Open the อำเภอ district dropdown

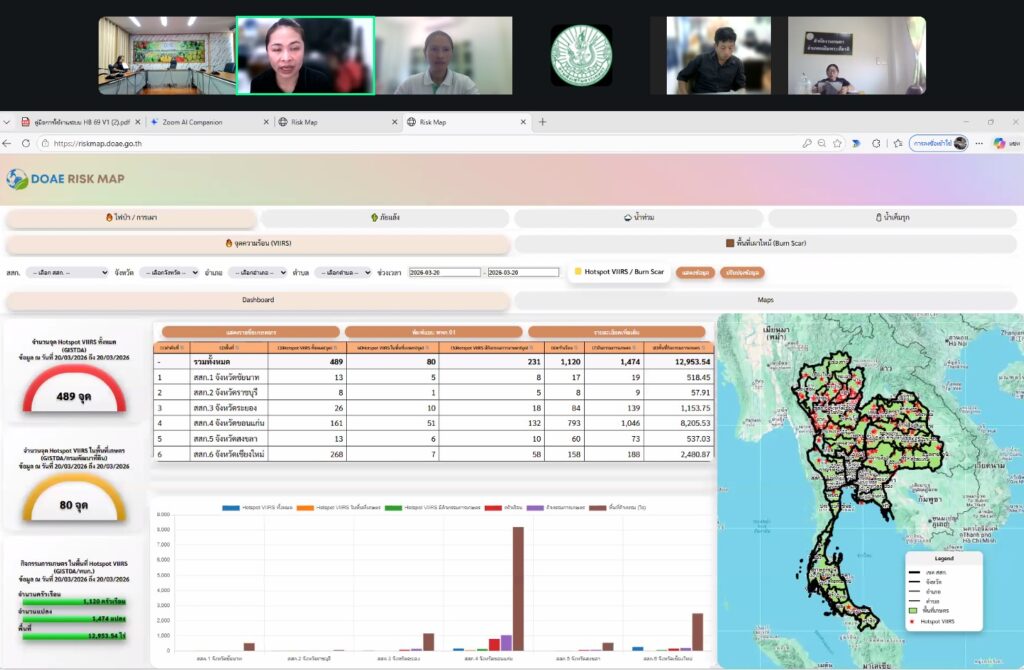tap(256, 272)
